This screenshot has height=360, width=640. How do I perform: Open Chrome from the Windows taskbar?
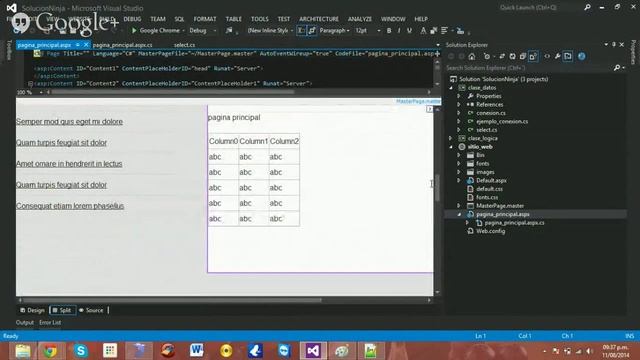click(50, 351)
